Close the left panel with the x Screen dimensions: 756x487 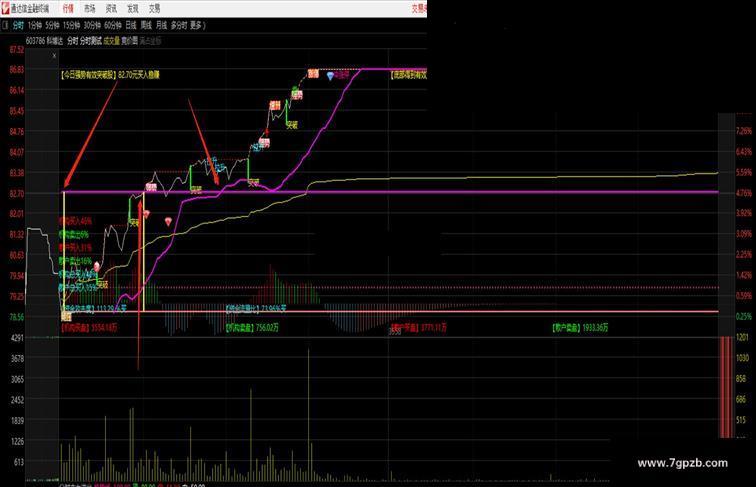(x=54, y=56)
